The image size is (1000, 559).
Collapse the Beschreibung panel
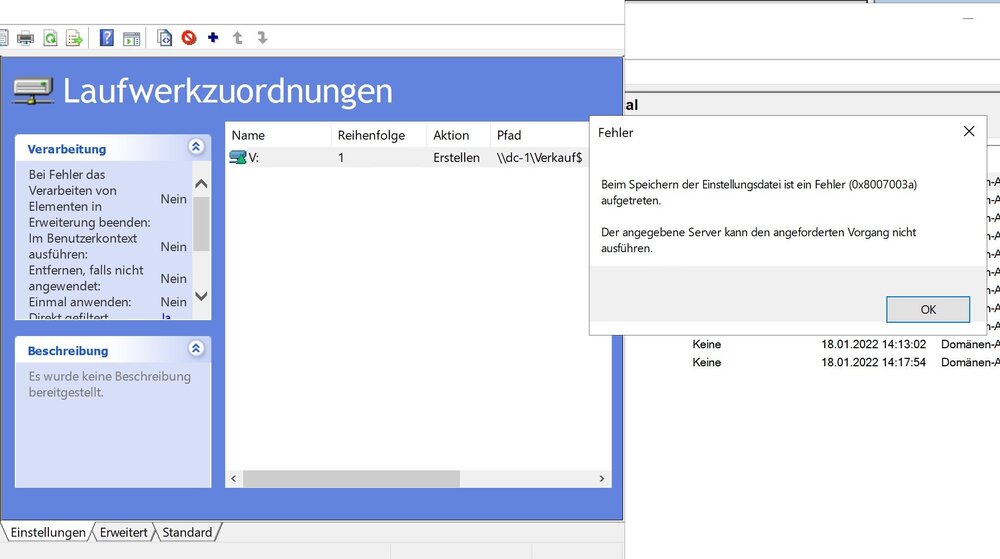(196, 350)
